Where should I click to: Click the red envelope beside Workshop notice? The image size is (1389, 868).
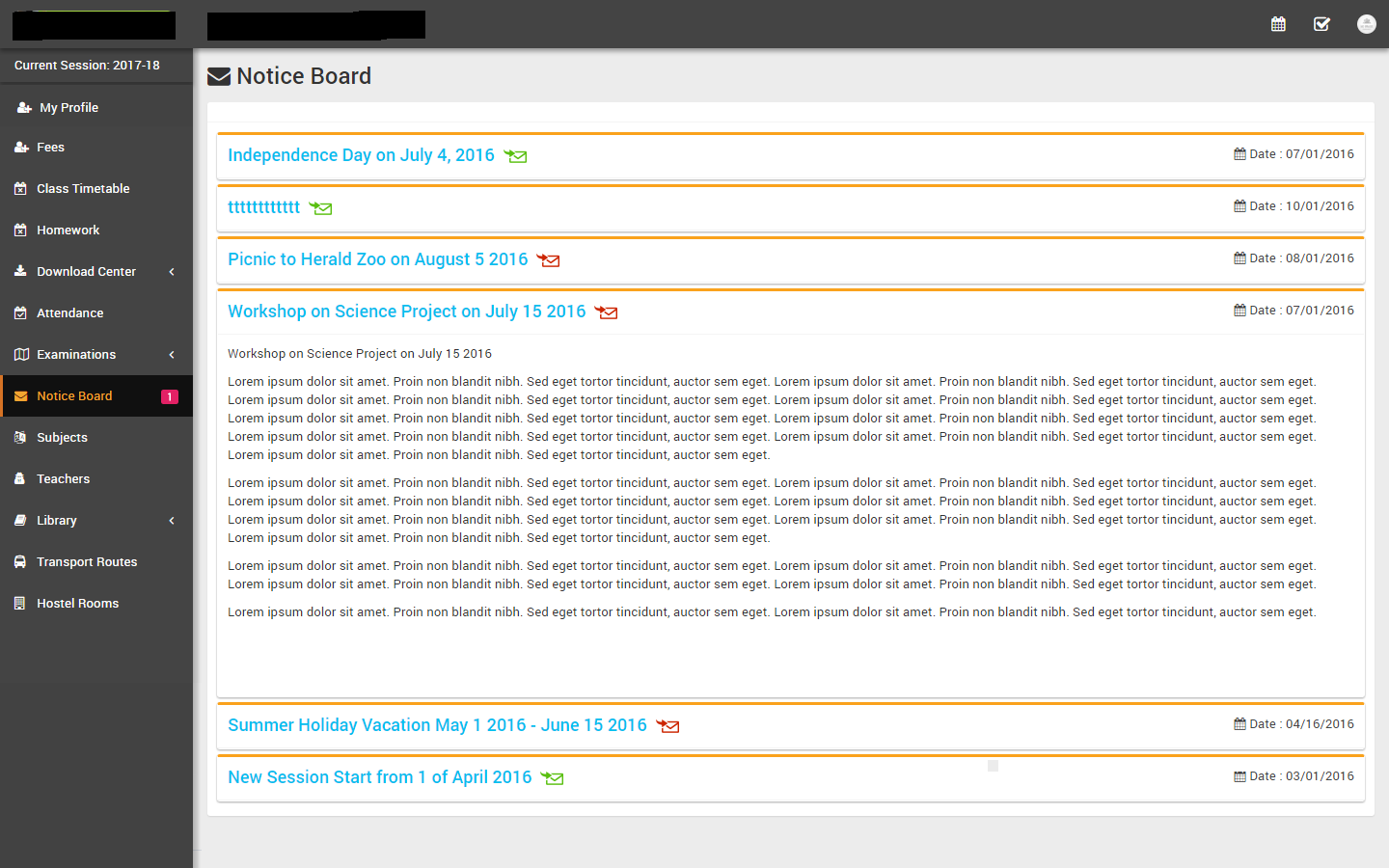[606, 312]
